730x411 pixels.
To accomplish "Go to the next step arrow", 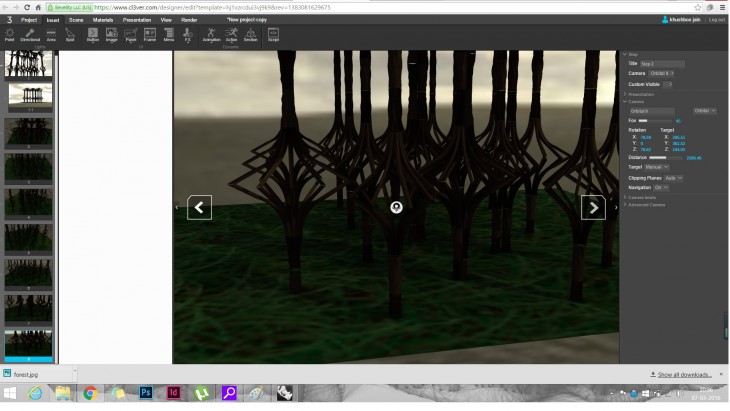I will click(x=593, y=207).
